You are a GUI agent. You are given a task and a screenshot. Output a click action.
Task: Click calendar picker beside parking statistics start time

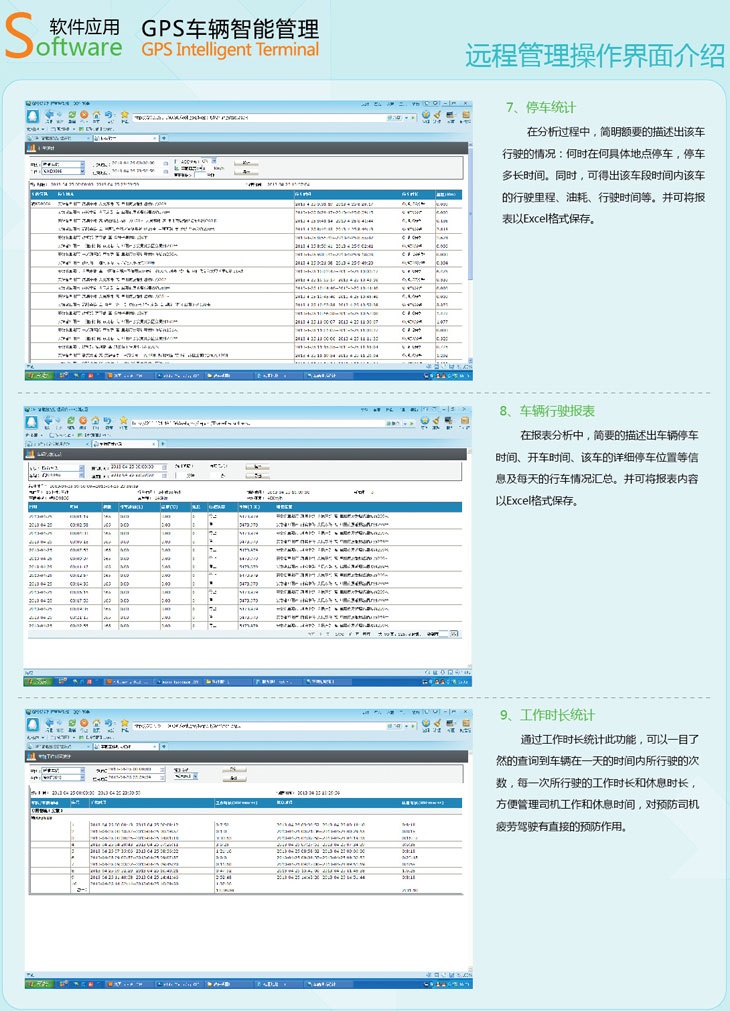click(163, 162)
